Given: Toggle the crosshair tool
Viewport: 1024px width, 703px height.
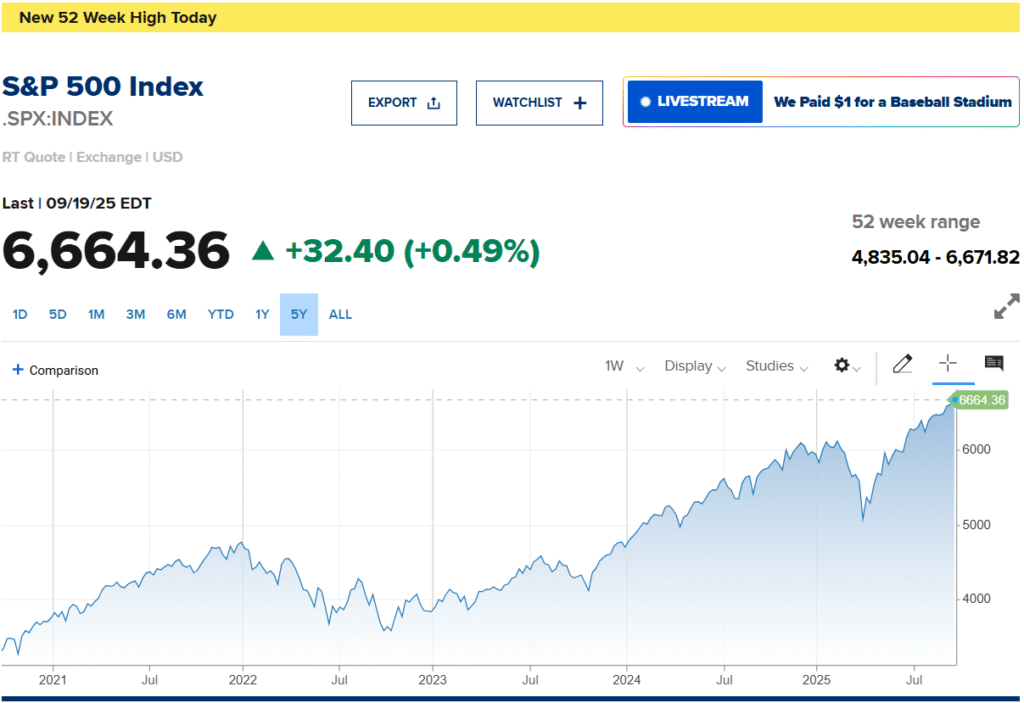Looking at the screenshot, I should tap(947, 364).
